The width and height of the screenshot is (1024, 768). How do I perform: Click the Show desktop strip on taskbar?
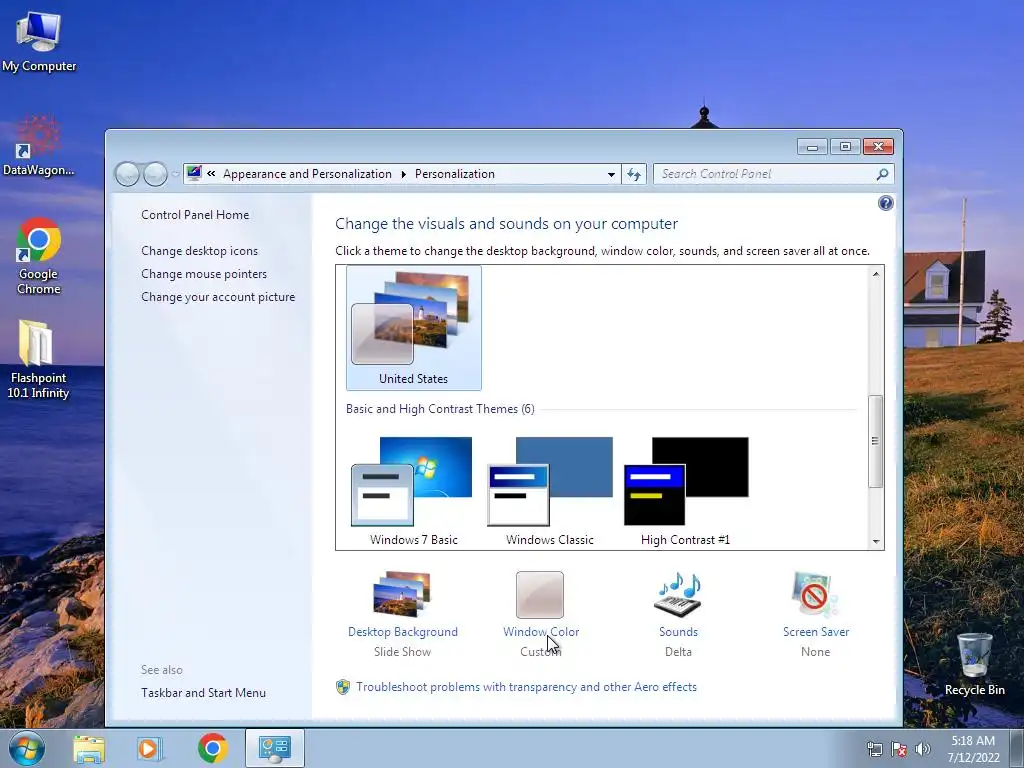[1017, 748]
